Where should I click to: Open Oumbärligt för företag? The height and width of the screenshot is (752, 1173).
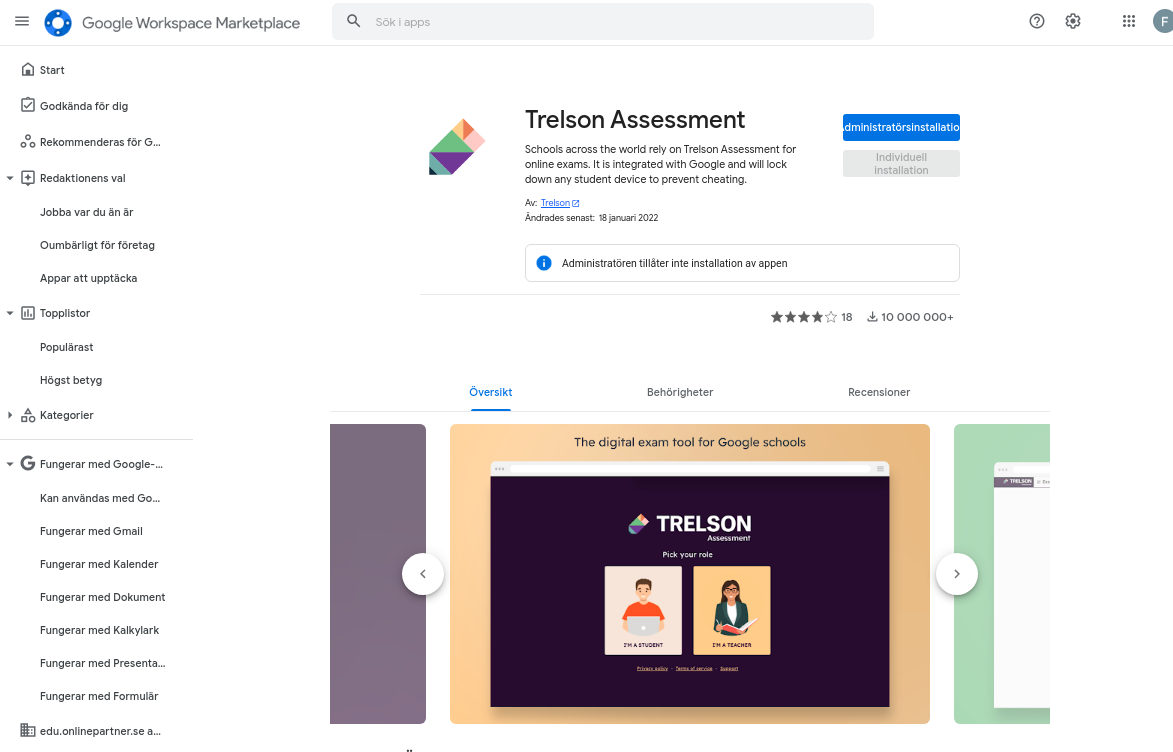point(97,245)
